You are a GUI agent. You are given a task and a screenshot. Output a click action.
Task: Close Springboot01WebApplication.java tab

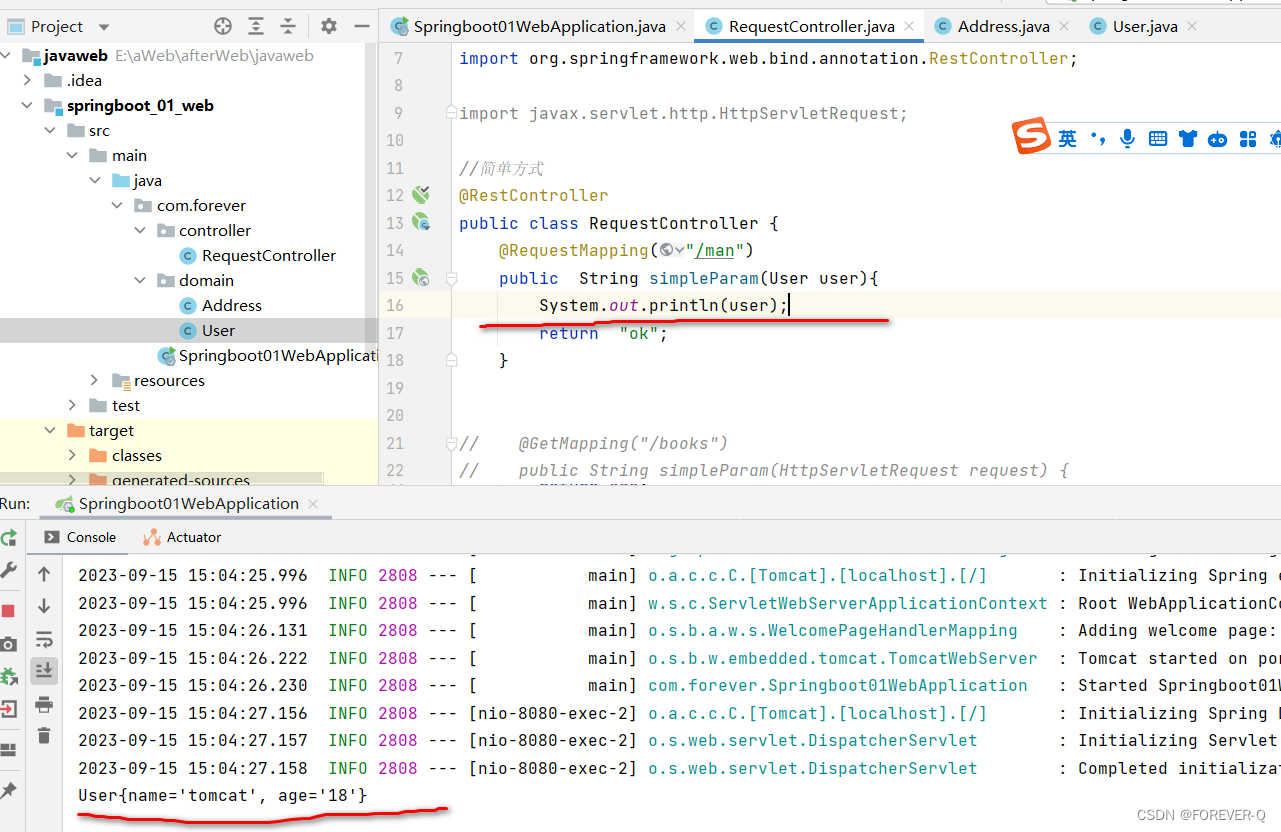point(681,27)
